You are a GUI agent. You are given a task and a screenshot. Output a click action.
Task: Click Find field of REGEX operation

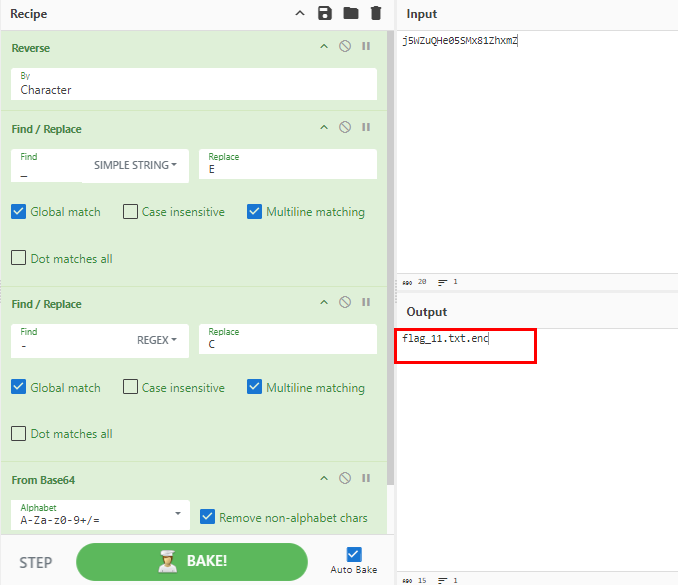[69, 341]
